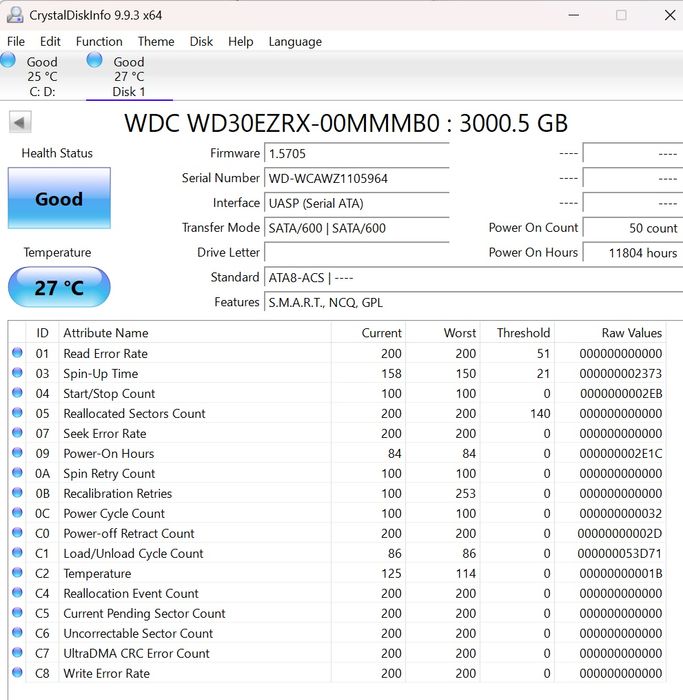
Task: Click the Current column header
Action: point(368,333)
